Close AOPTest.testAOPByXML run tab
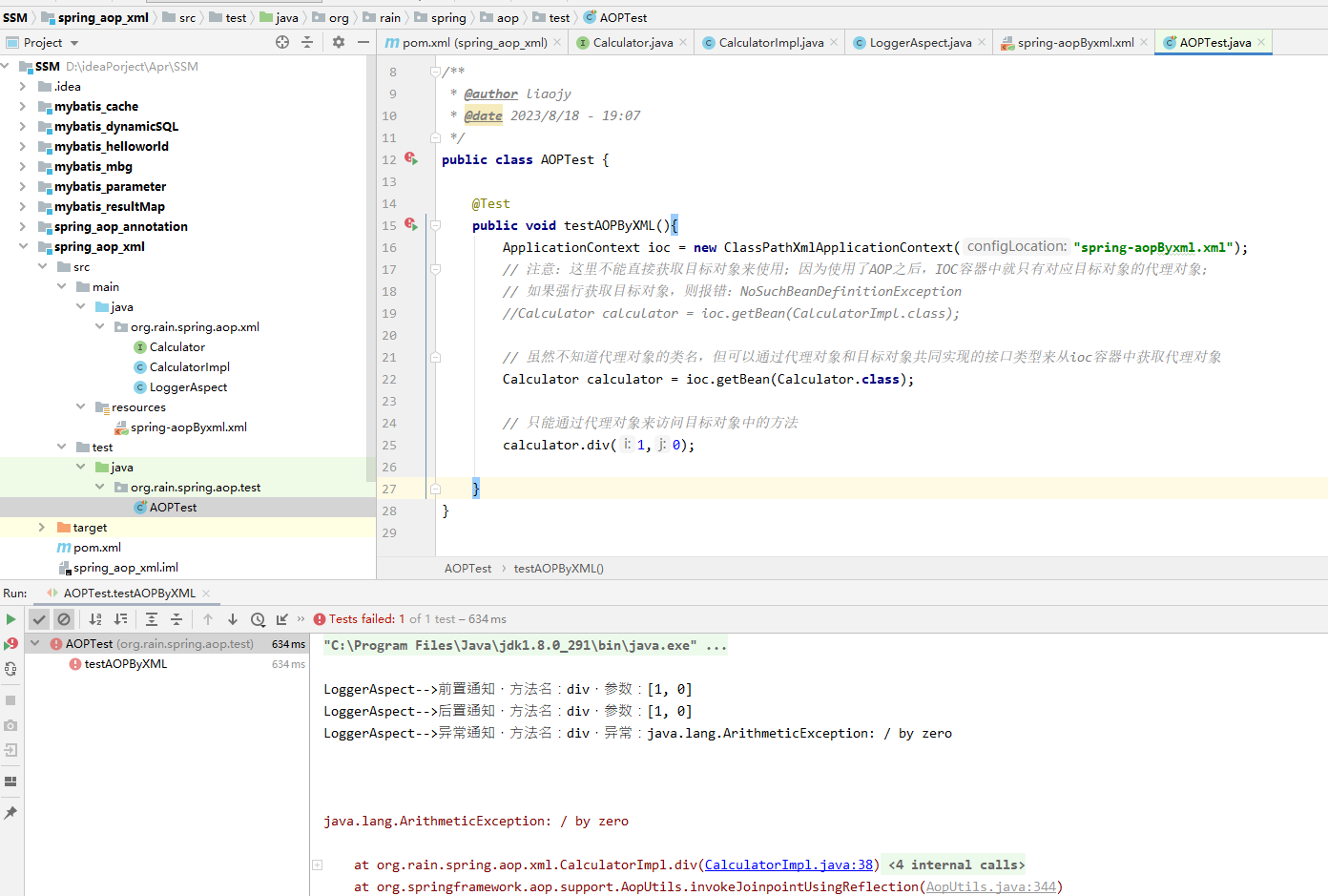Viewport: 1328px width, 896px height. click(205, 593)
